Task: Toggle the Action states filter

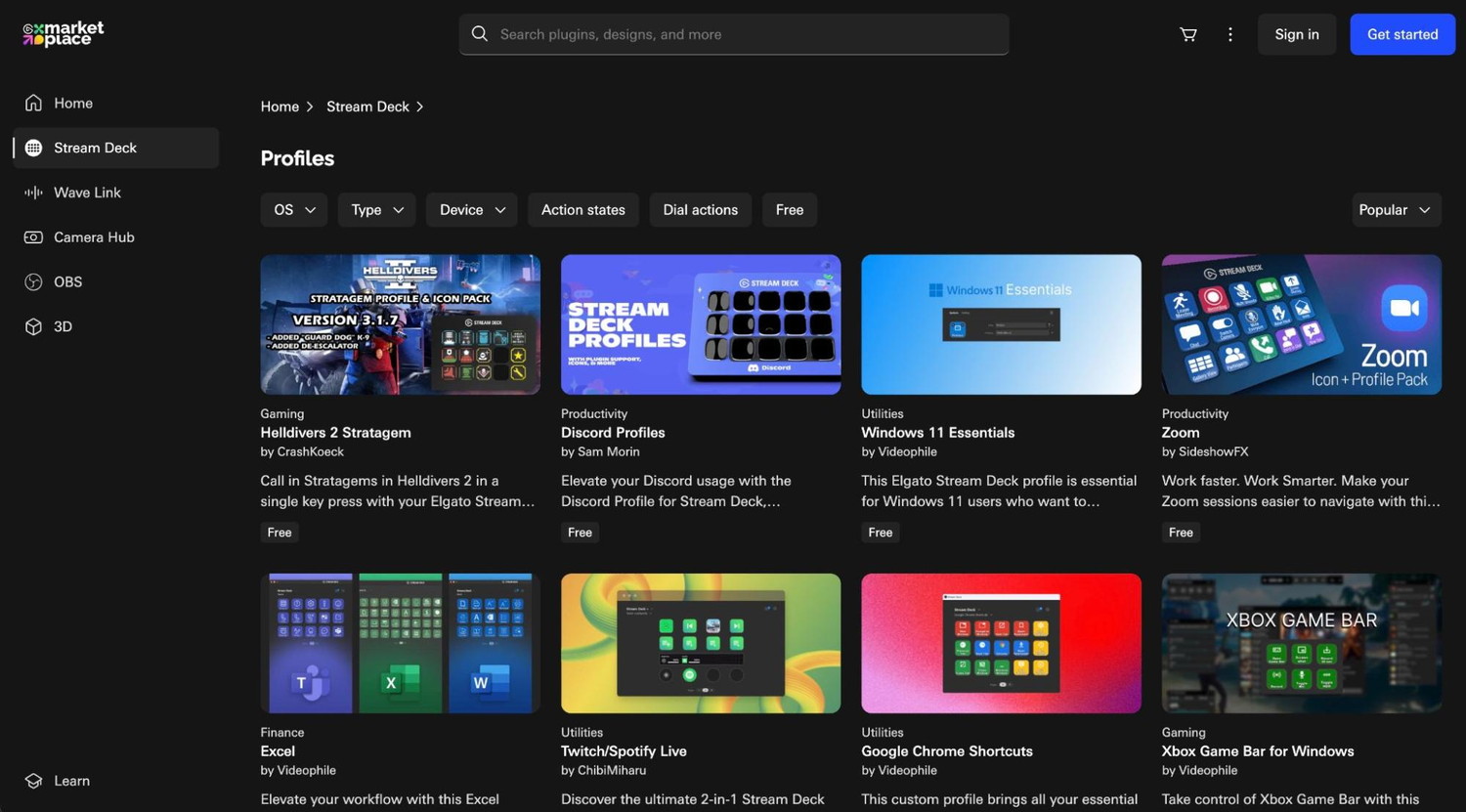Action: pos(582,210)
